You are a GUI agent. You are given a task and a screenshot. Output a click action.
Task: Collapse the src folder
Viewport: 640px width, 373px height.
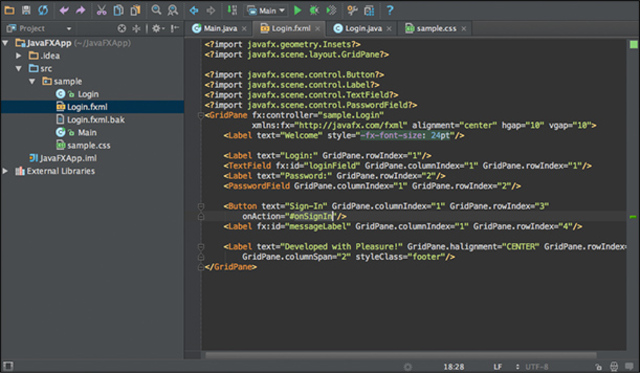coord(18,69)
